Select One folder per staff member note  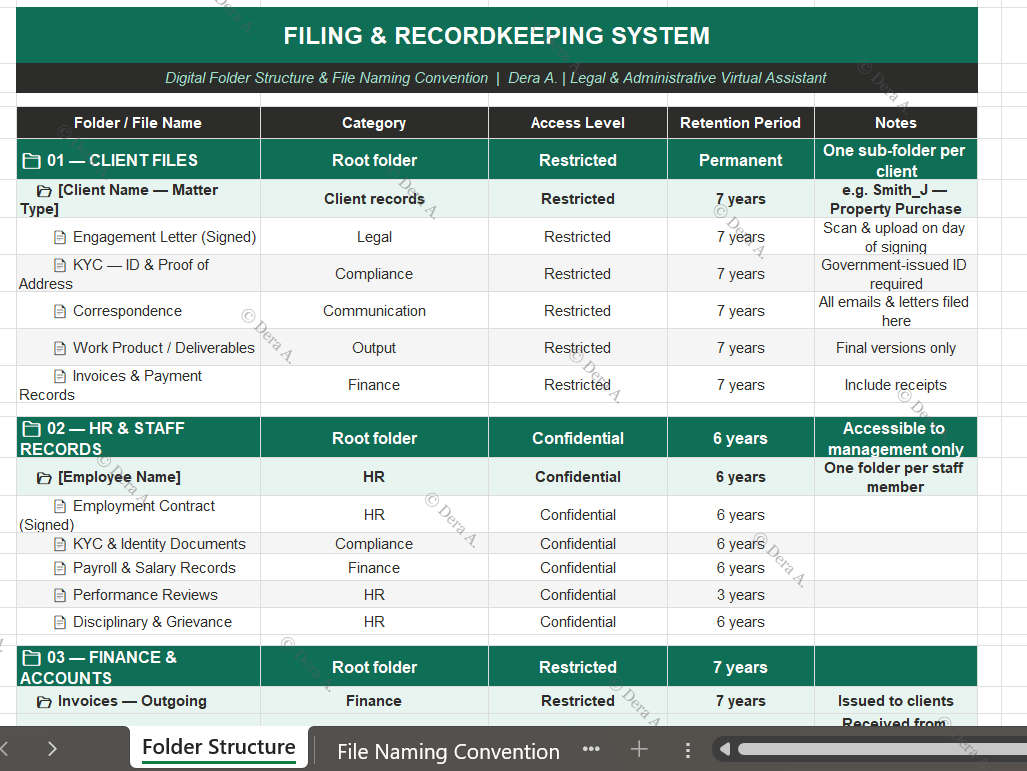[895, 477]
